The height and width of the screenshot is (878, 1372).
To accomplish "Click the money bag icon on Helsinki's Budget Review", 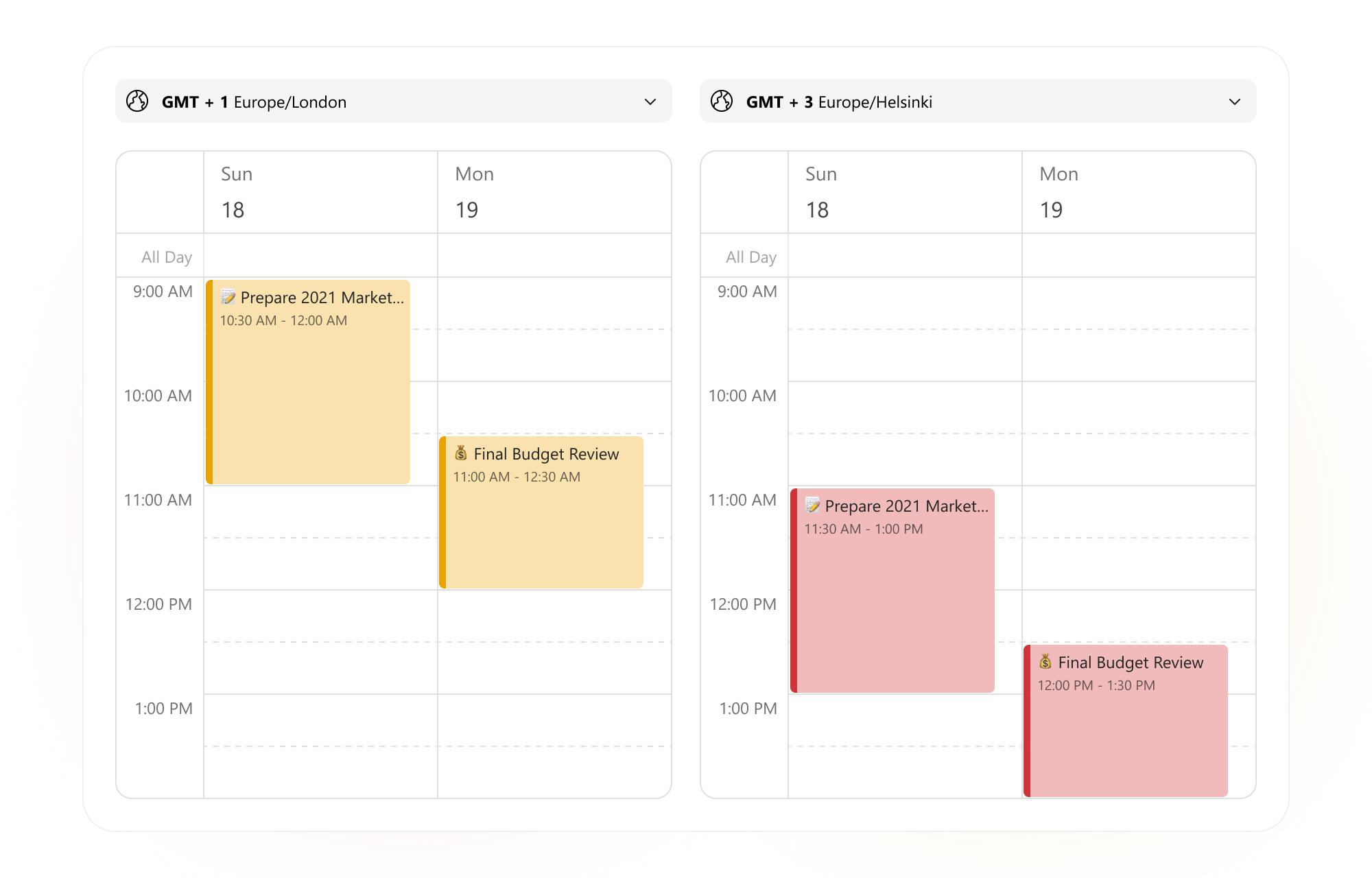I will point(1046,663).
